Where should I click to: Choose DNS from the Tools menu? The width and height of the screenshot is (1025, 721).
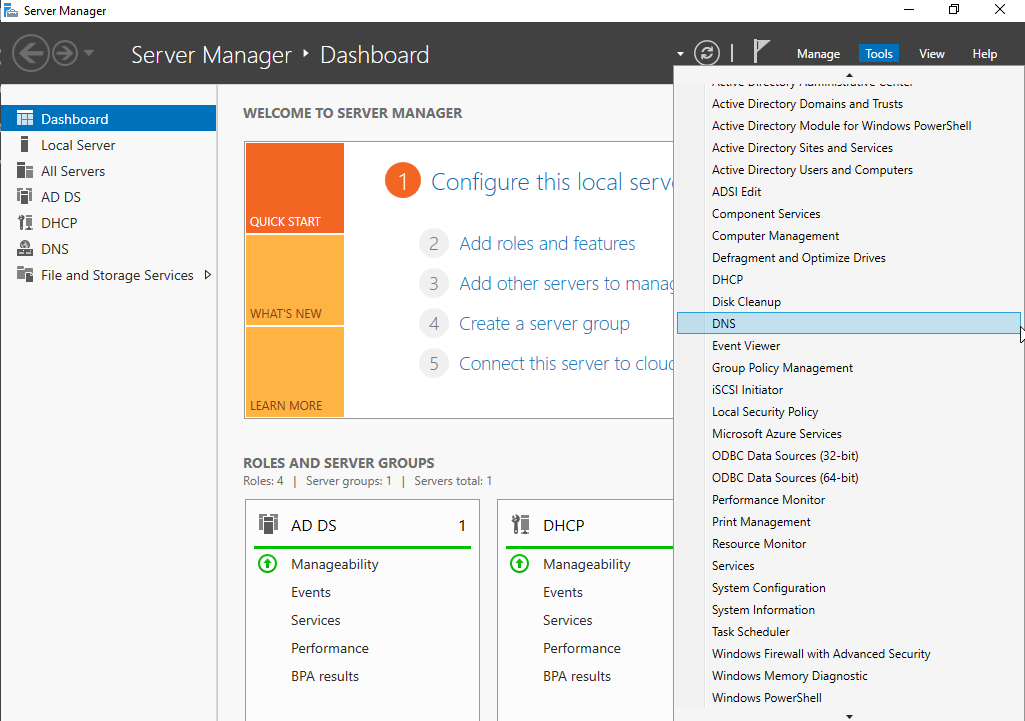(x=849, y=324)
